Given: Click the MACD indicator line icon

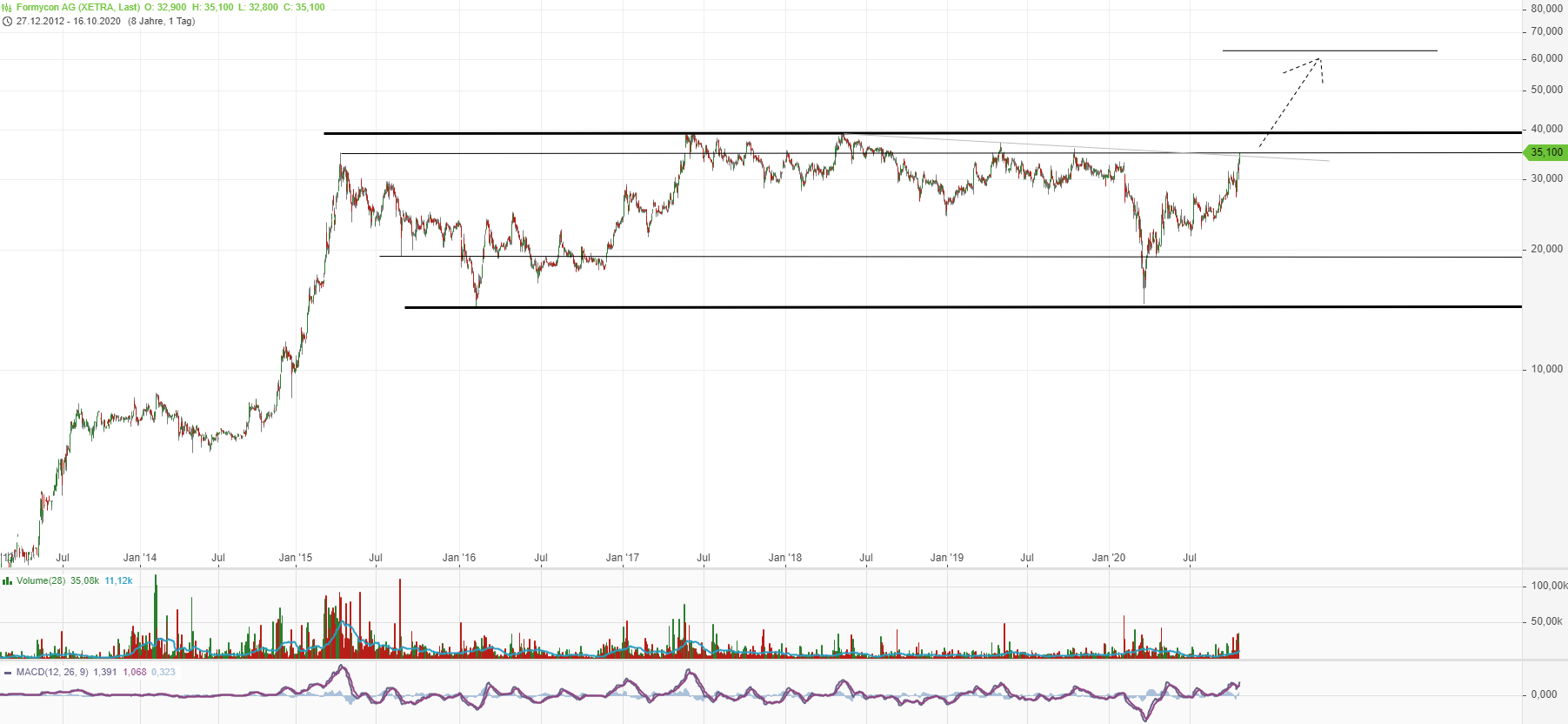Looking at the screenshot, I should pos(7,672).
